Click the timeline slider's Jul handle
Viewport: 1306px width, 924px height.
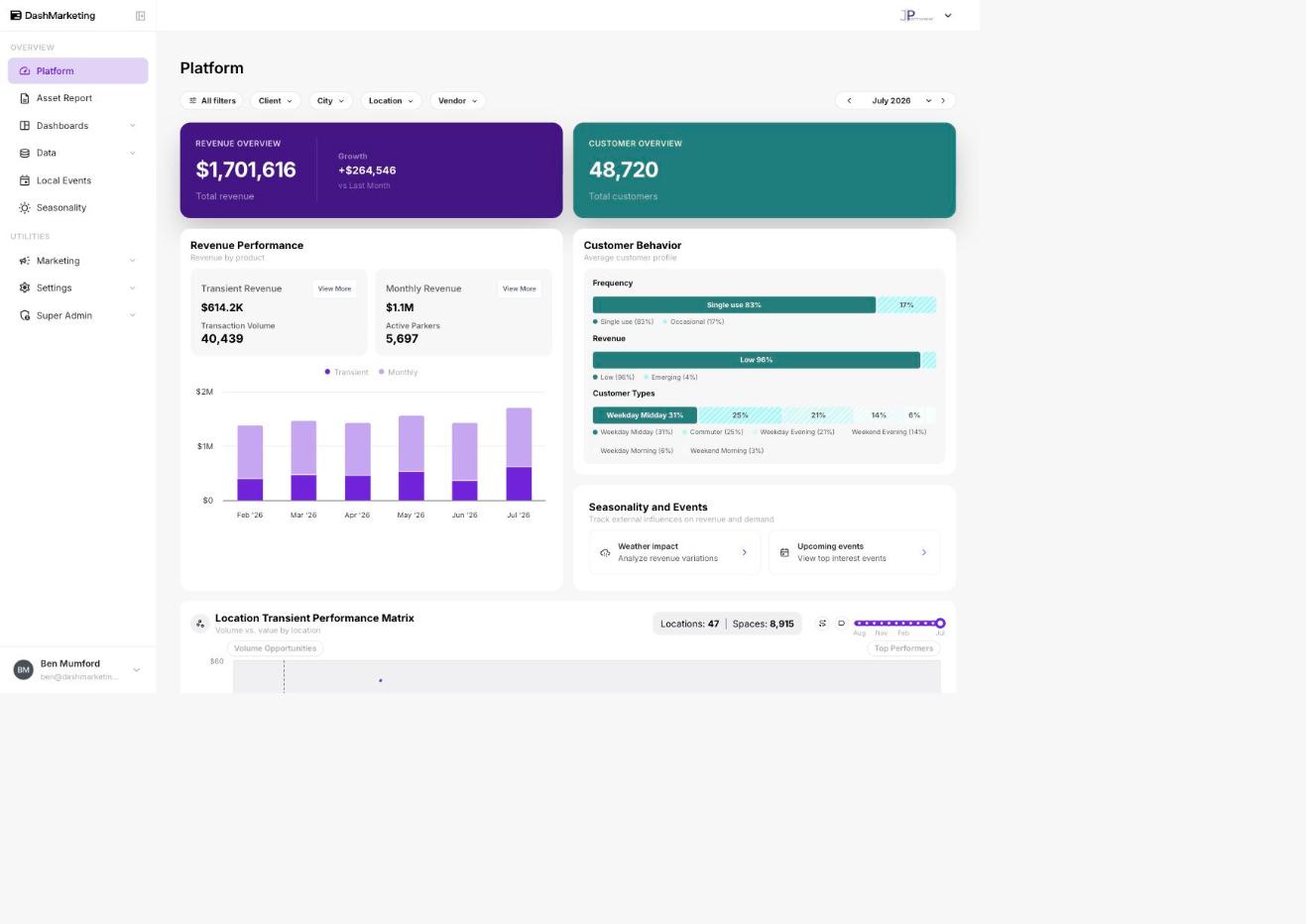[x=940, y=623]
